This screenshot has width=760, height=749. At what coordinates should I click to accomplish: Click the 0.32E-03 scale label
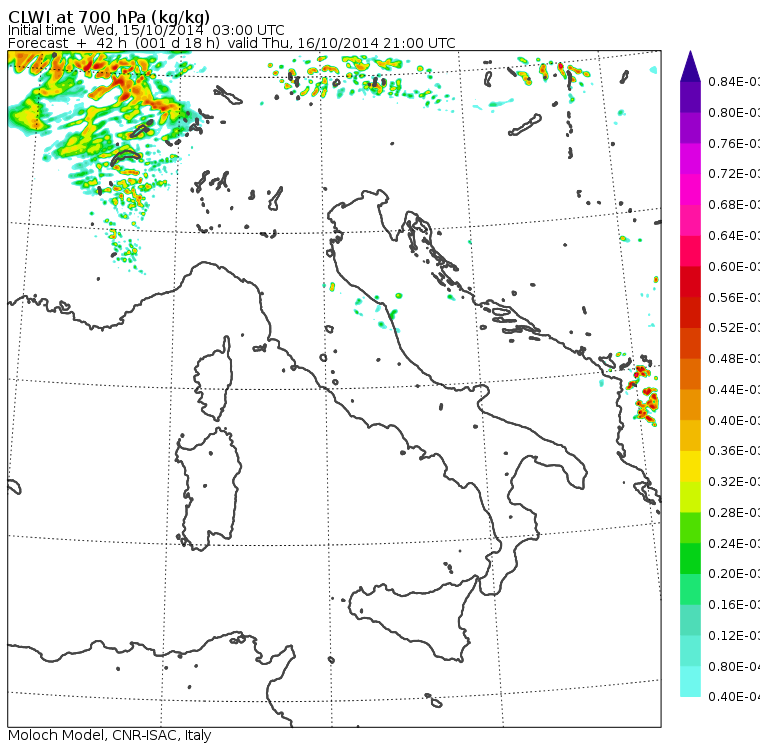[x=734, y=482]
